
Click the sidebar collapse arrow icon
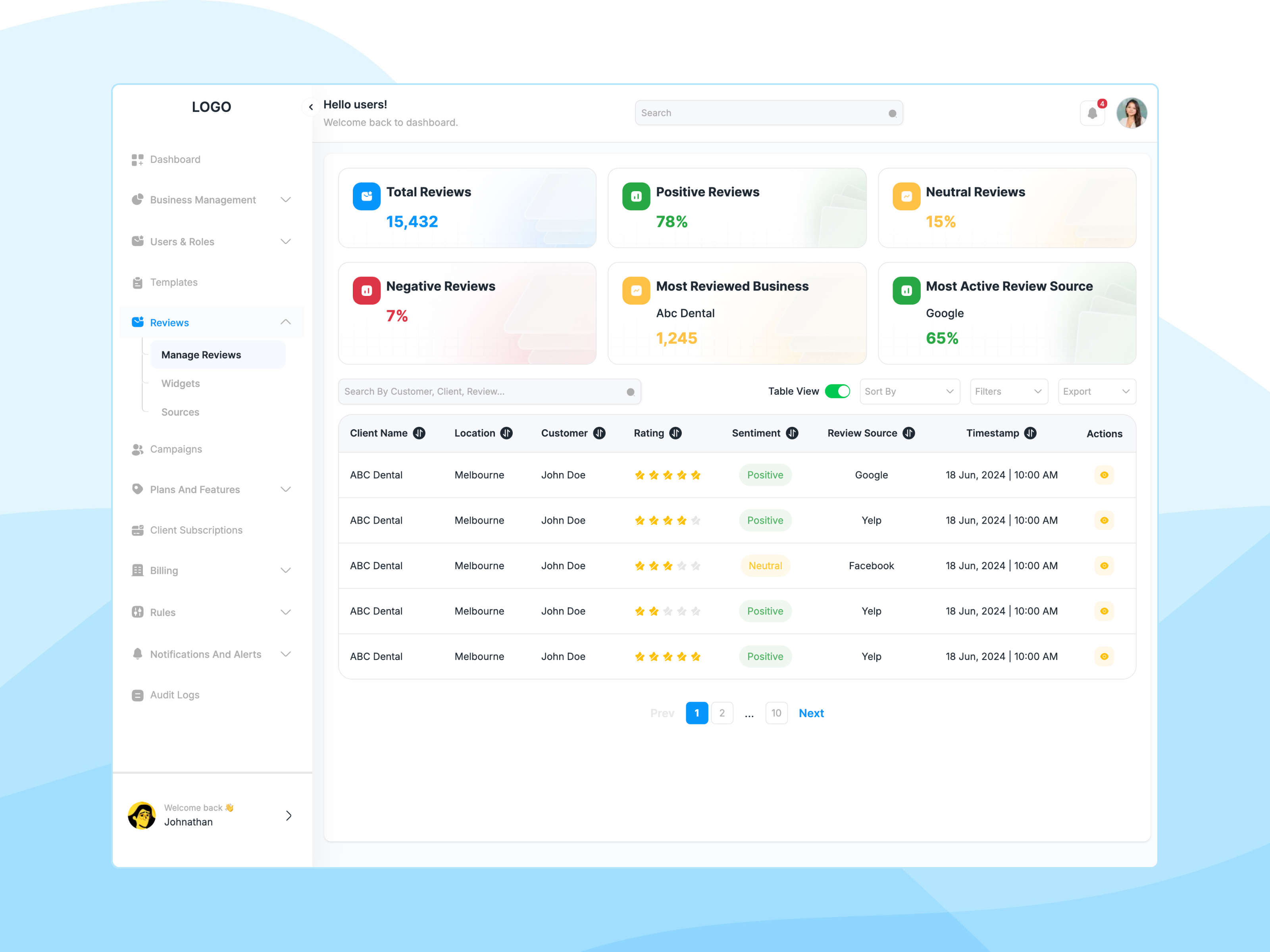point(311,107)
